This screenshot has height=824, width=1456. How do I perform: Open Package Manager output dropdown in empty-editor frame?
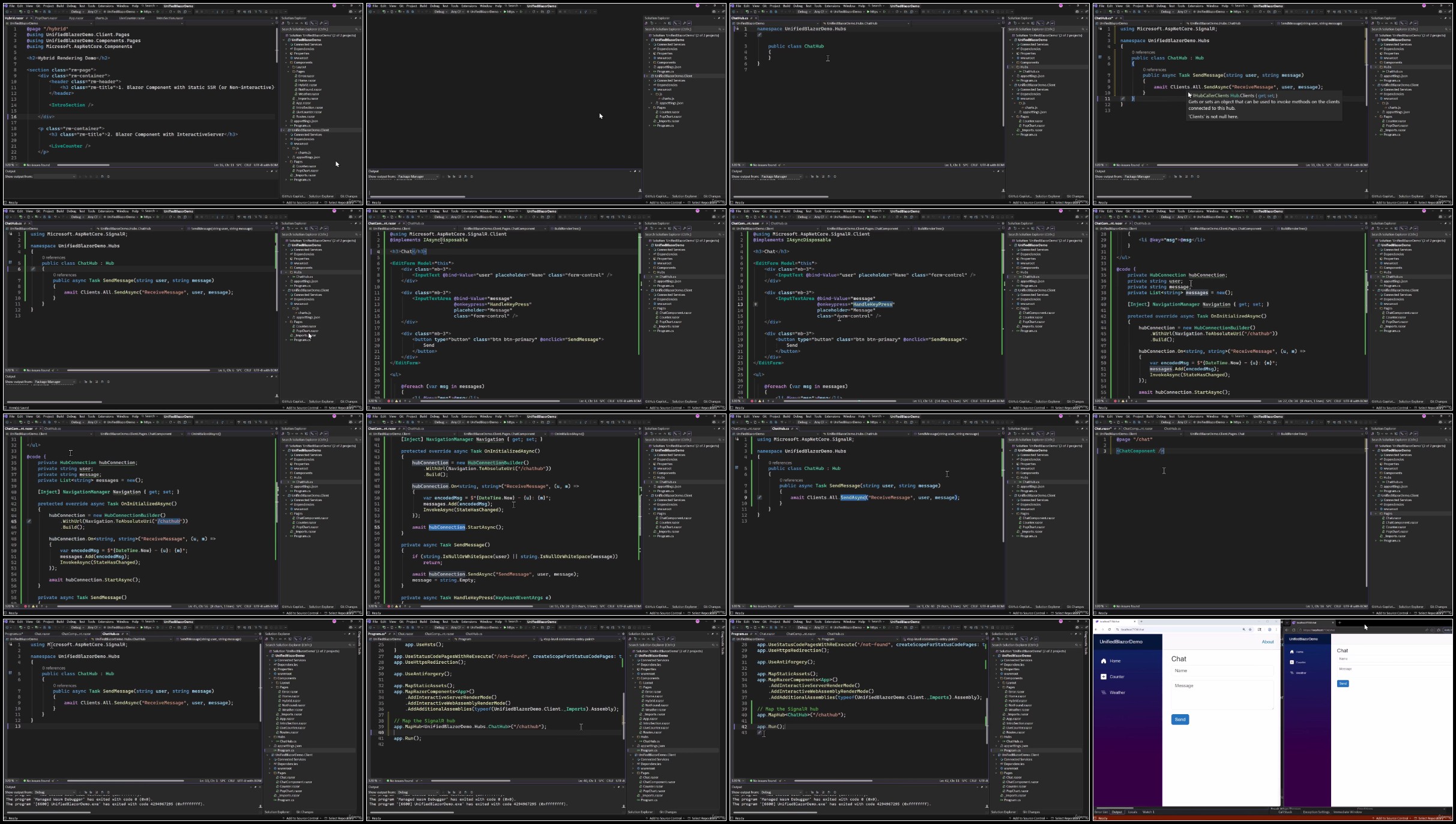pyautogui.click(x=418, y=176)
